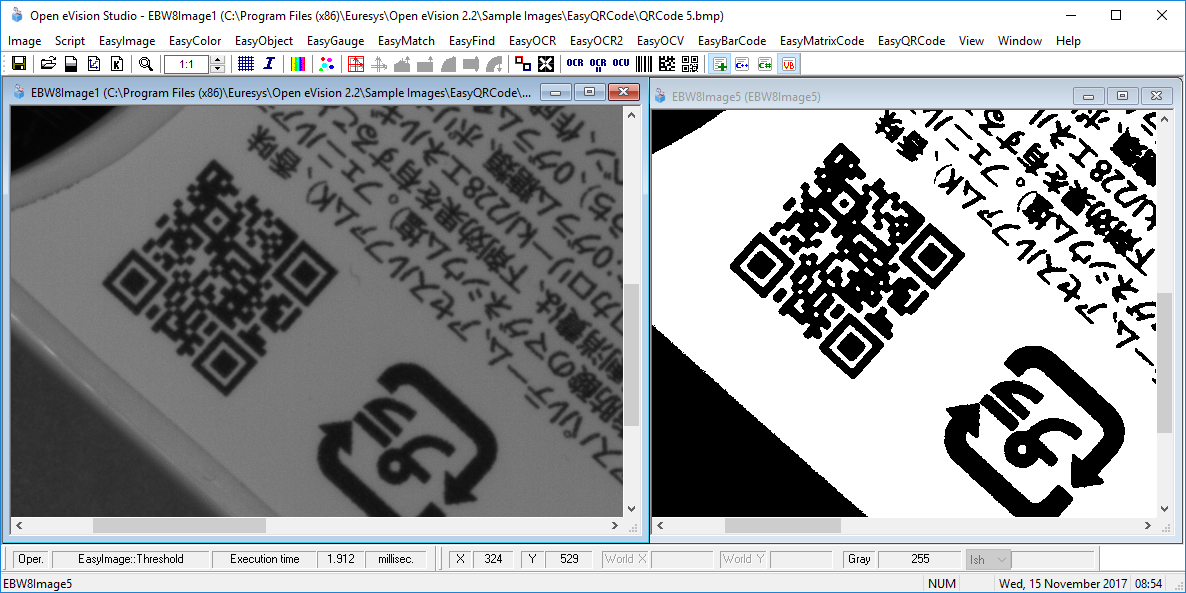Open the EasyOCR menu
1186x593 pixels.
[x=532, y=41]
